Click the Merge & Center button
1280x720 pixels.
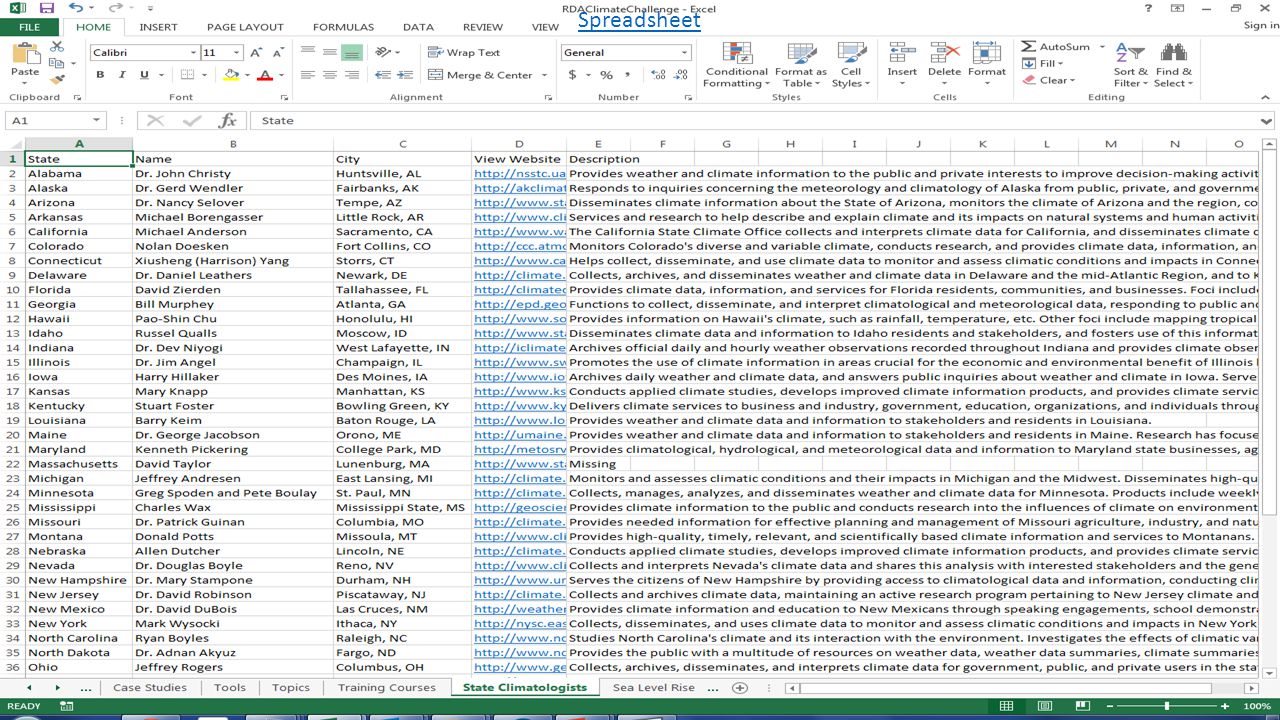click(x=481, y=75)
